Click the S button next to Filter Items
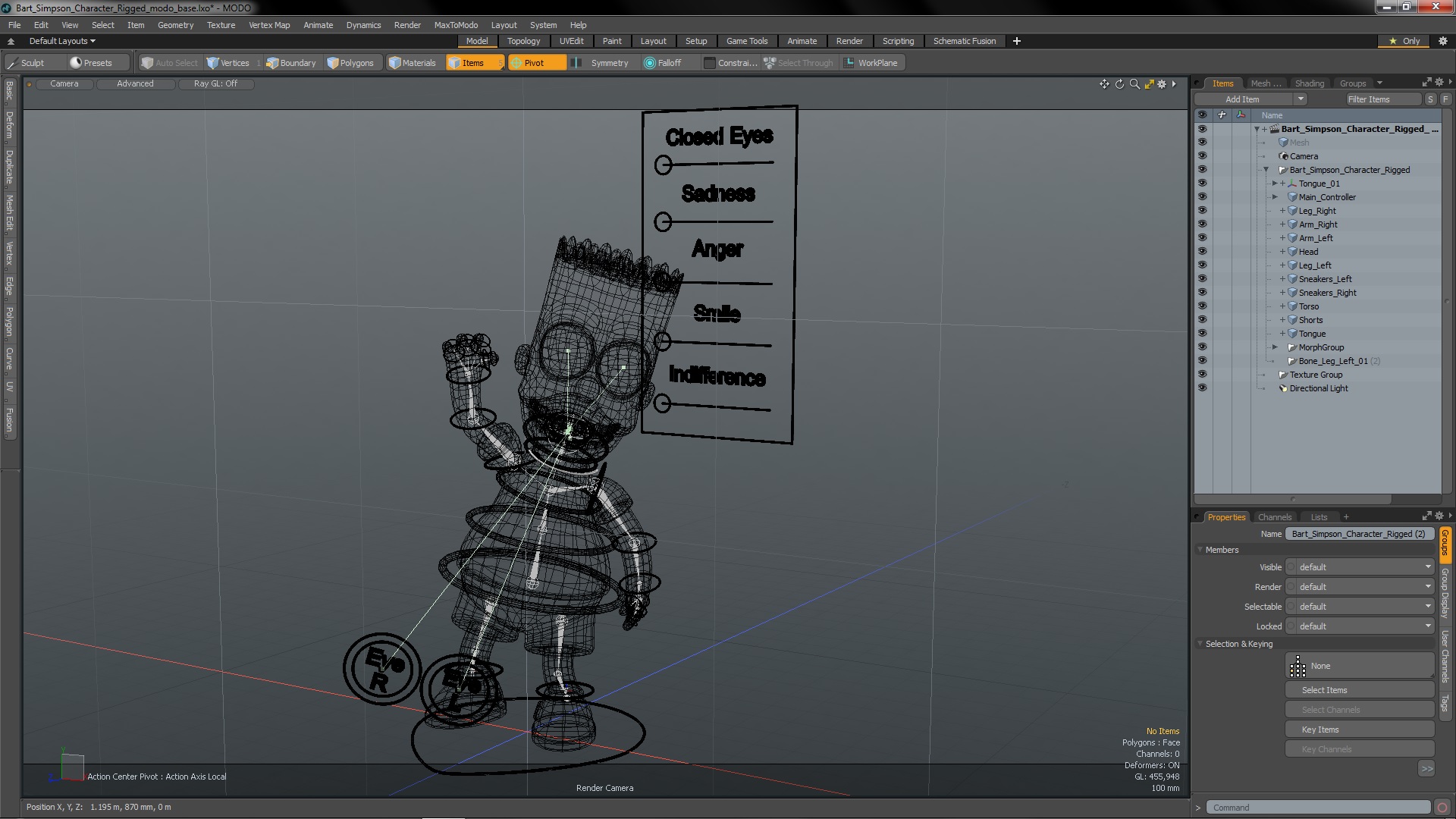The width and height of the screenshot is (1456, 819). point(1430,99)
